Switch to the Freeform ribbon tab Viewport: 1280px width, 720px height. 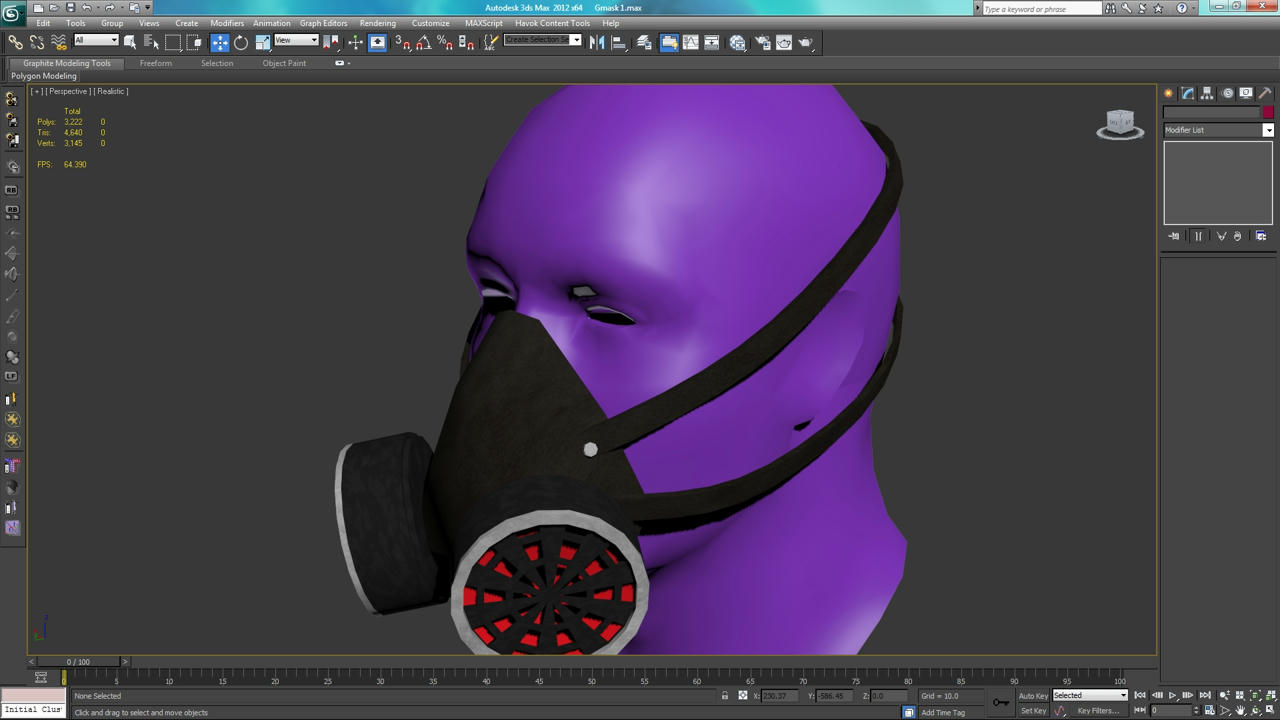tap(155, 63)
